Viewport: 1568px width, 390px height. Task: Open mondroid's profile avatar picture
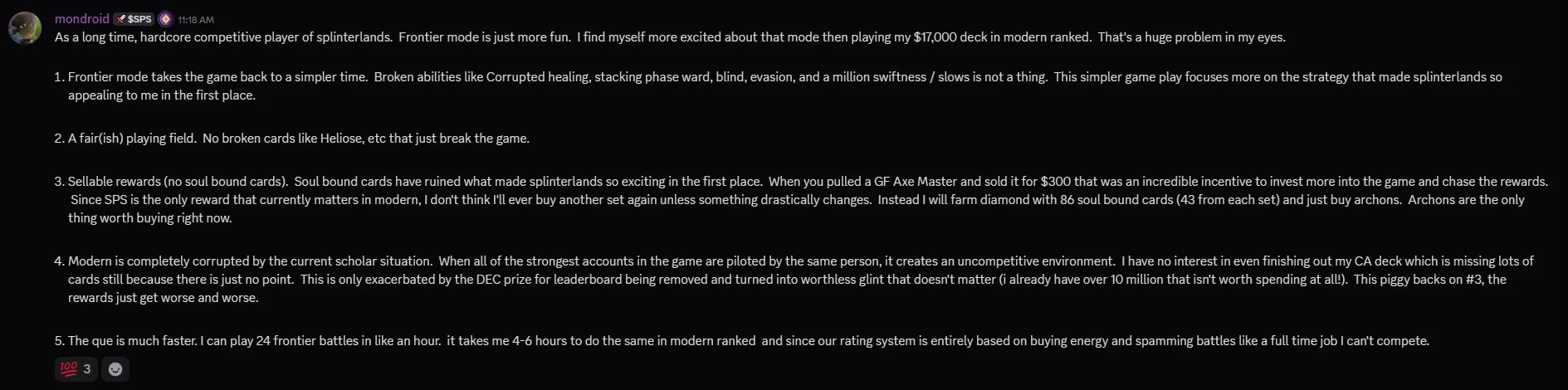coord(25,27)
